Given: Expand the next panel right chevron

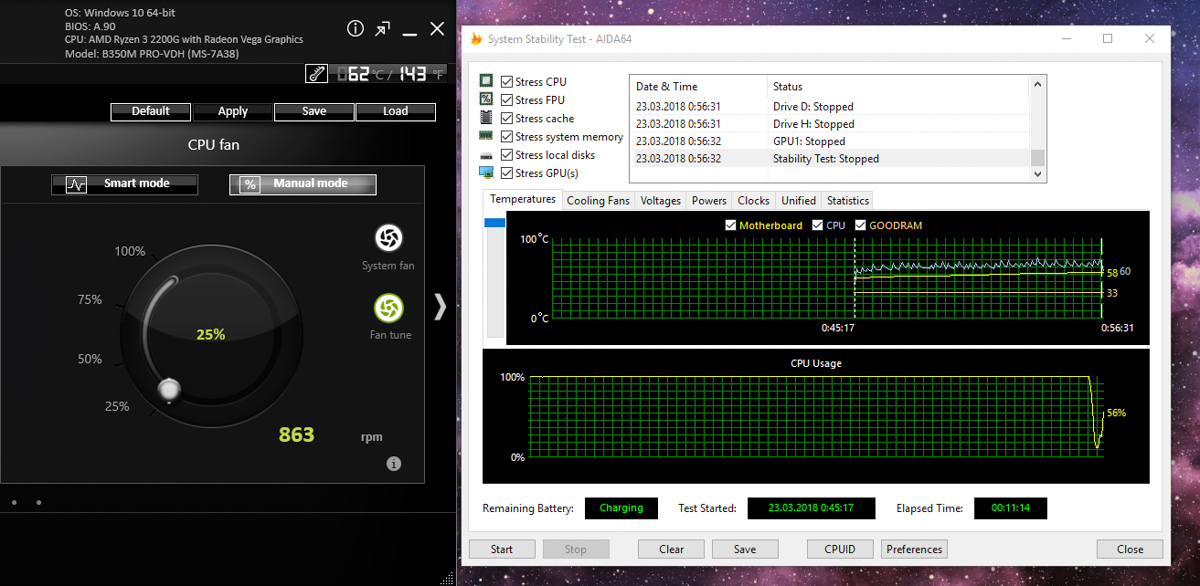Looking at the screenshot, I should tap(439, 306).
